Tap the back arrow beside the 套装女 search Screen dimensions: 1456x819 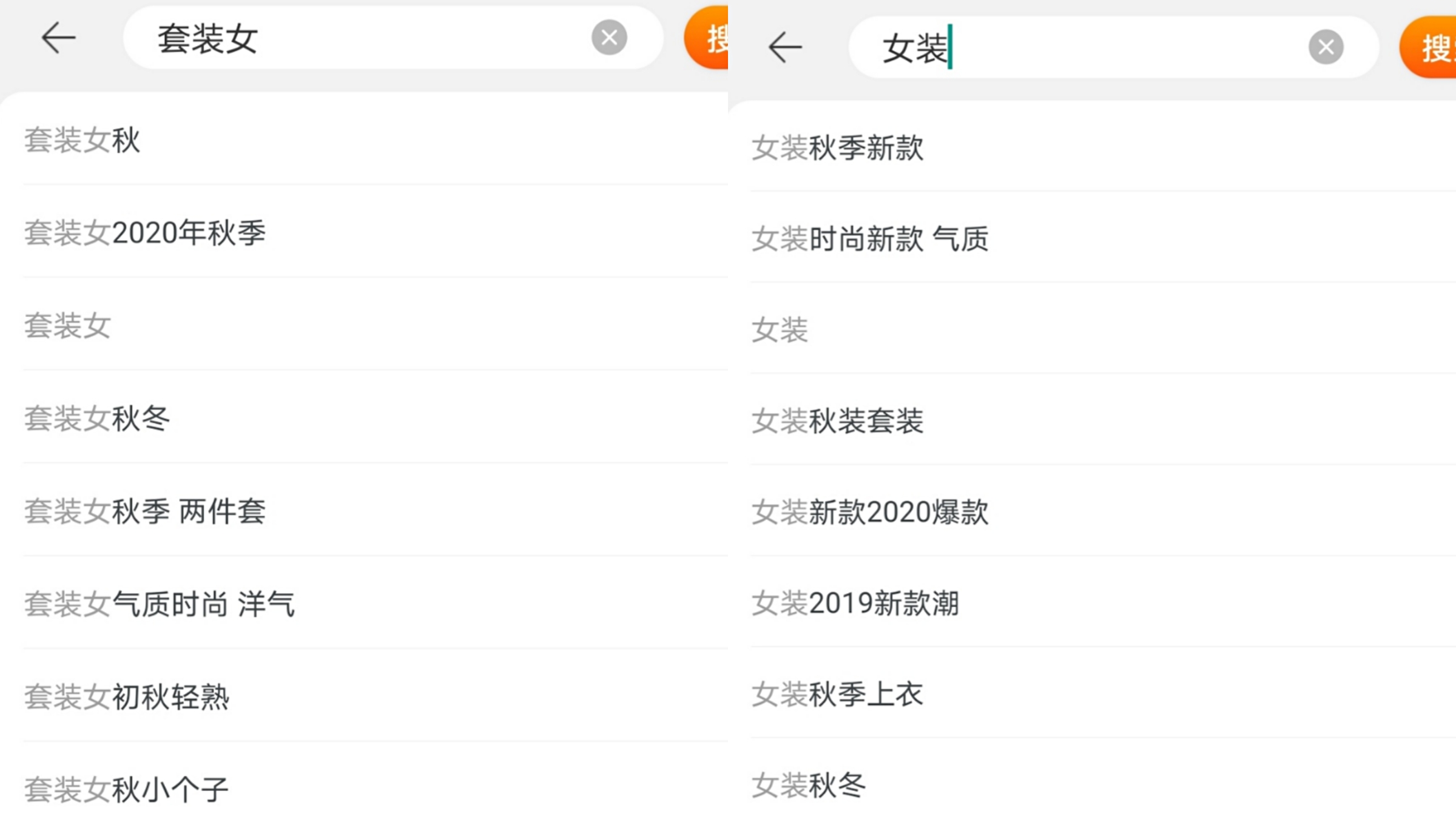tap(58, 38)
